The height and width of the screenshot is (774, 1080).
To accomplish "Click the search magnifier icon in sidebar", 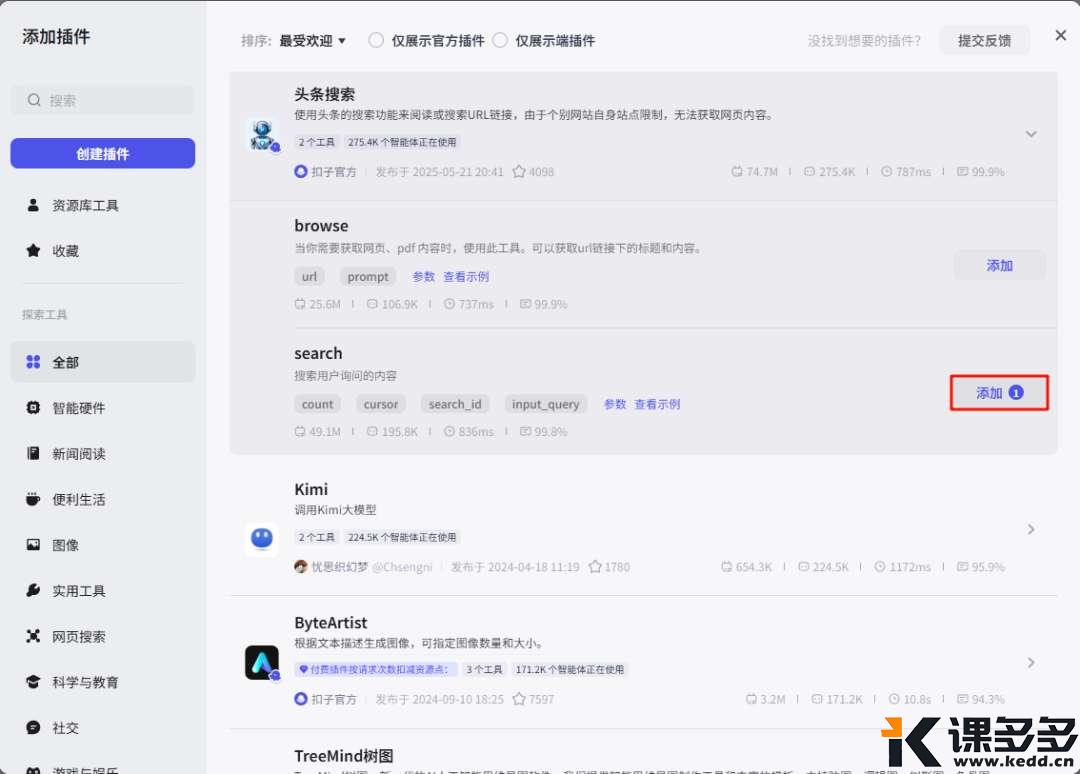I will (34, 101).
